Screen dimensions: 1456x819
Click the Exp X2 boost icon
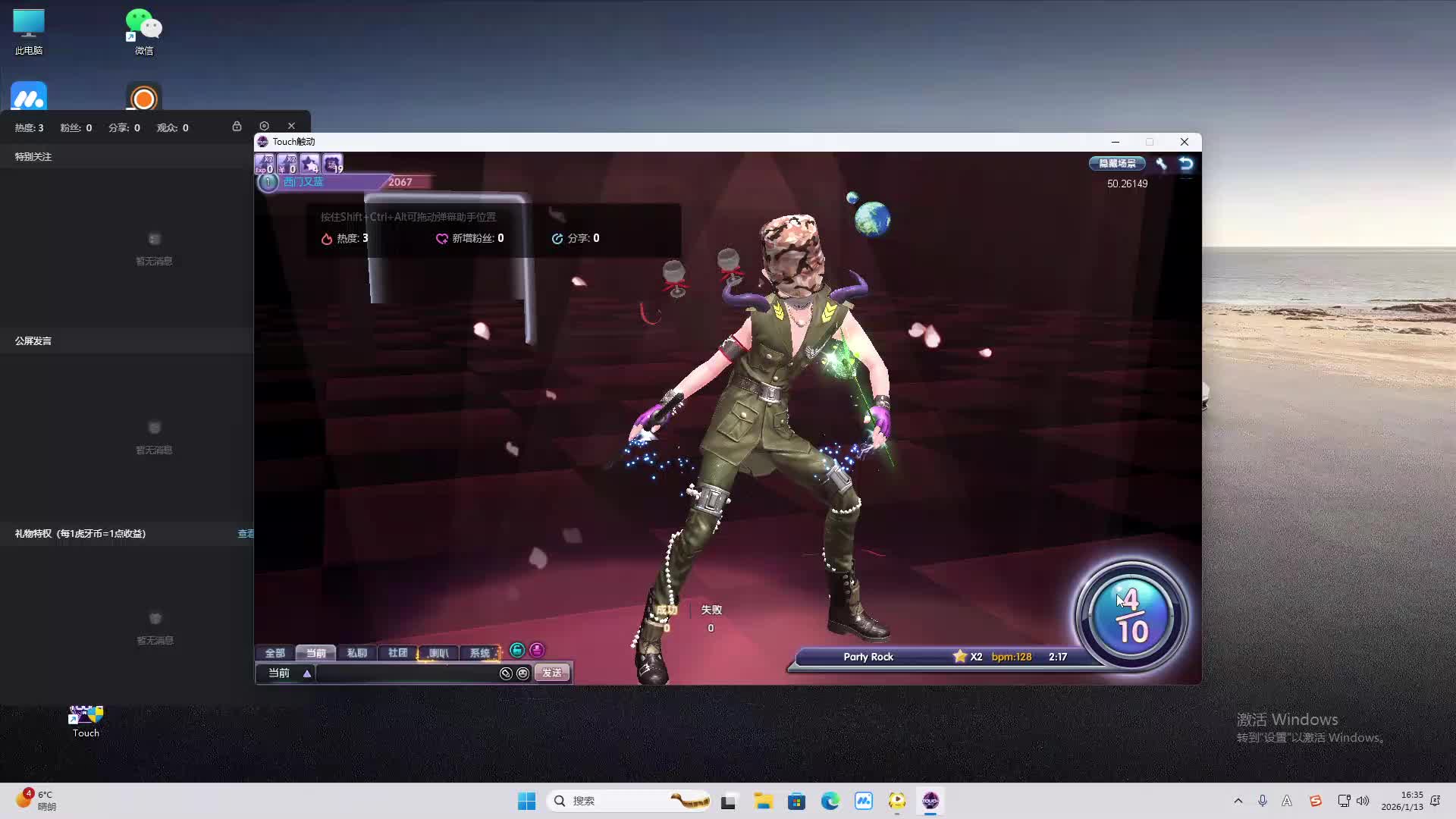pyautogui.click(x=264, y=163)
